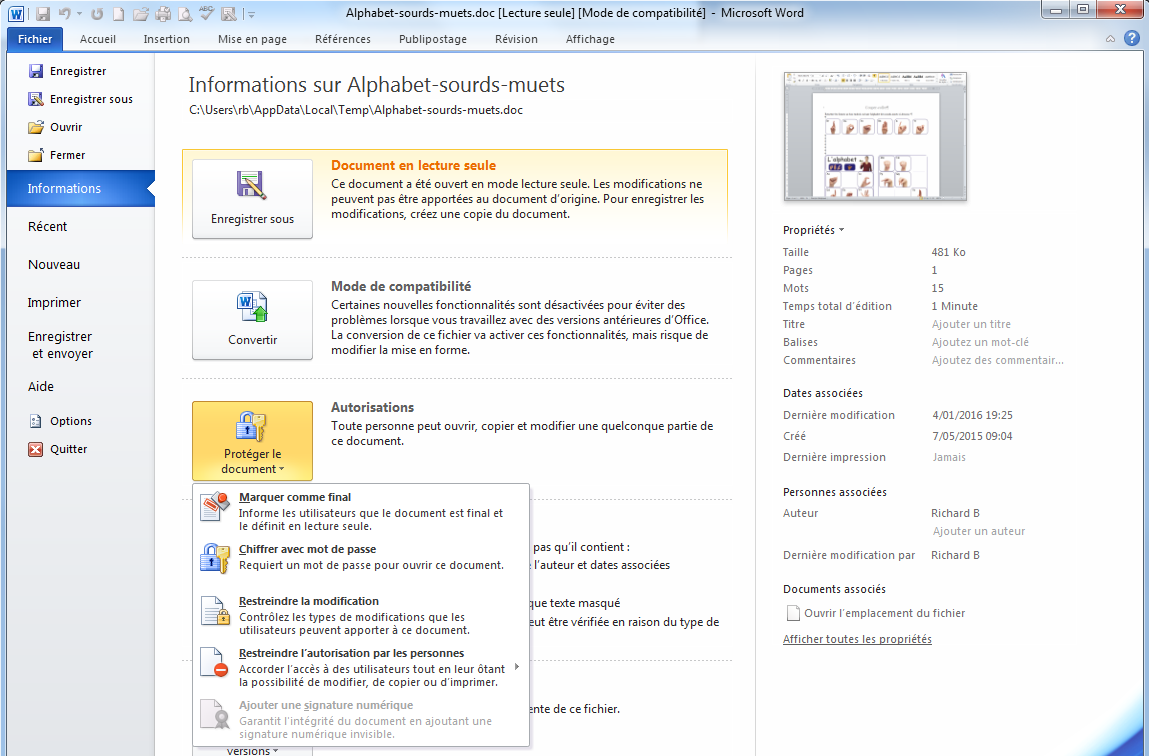Select Informations in the backstage sidebar
The image size is (1149, 756).
point(81,188)
